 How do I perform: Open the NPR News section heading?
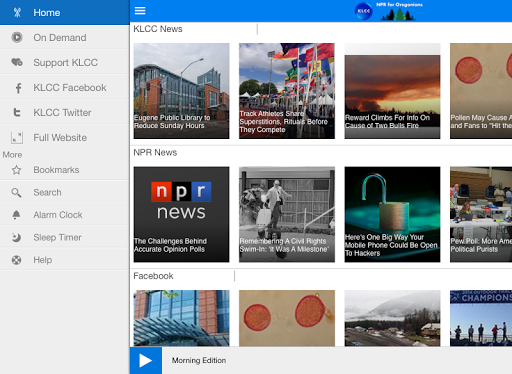[155, 152]
